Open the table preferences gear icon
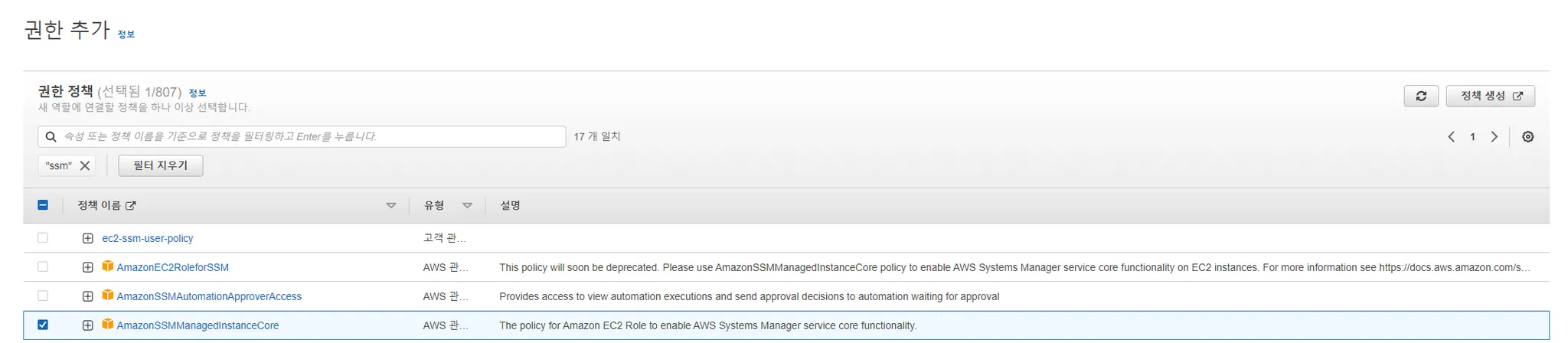This screenshot has width=1568, height=343. point(1527,137)
